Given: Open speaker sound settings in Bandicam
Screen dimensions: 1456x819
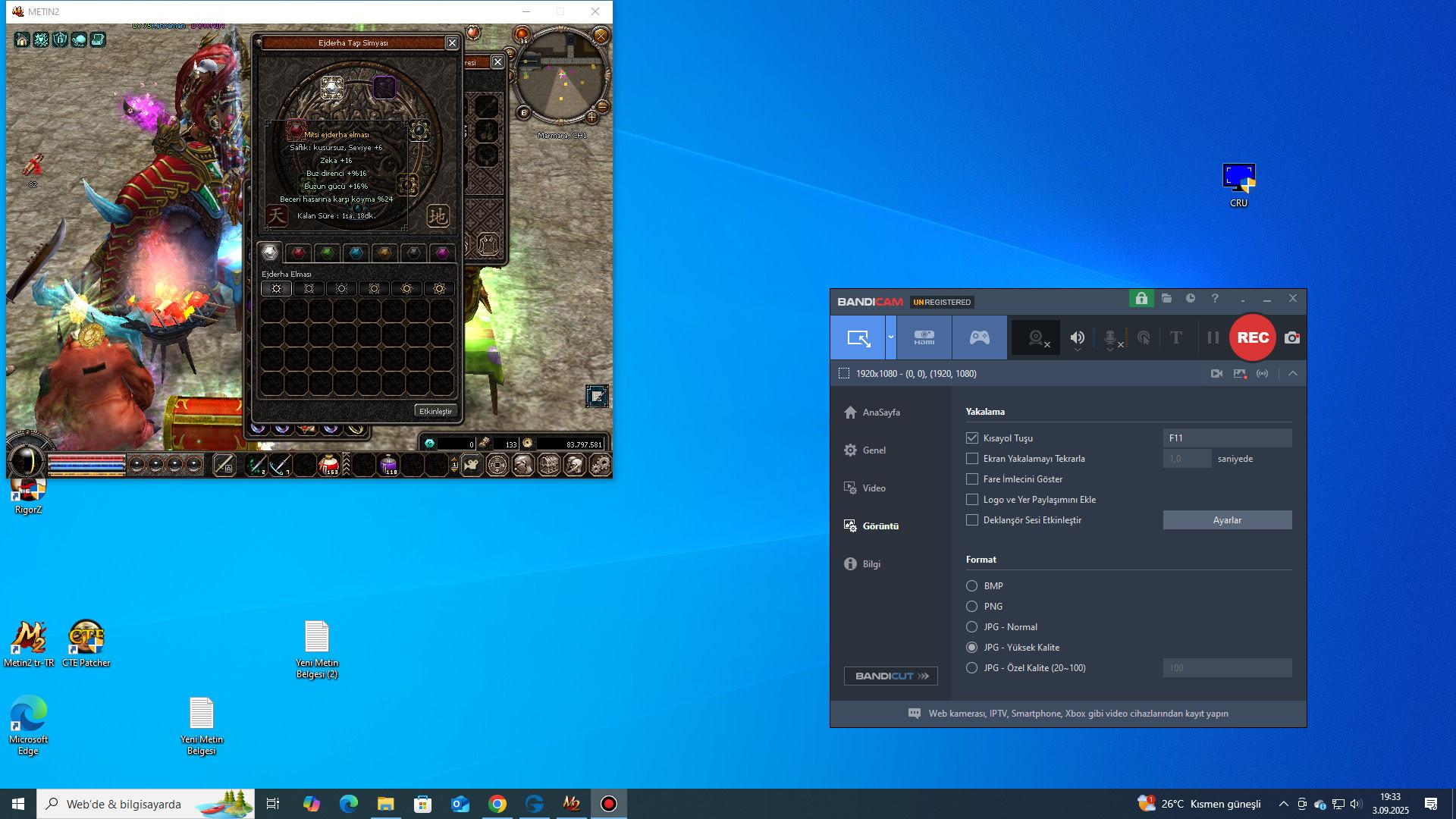Looking at the screenshot, I should (1078, 338).
